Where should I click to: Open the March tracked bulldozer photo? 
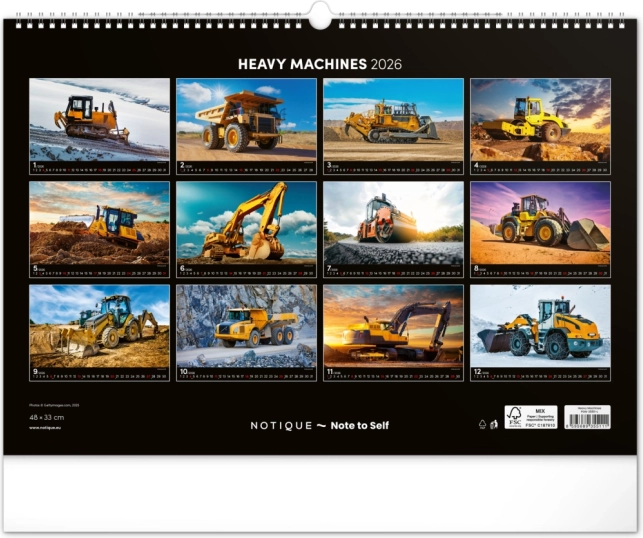tap(393, 118)
